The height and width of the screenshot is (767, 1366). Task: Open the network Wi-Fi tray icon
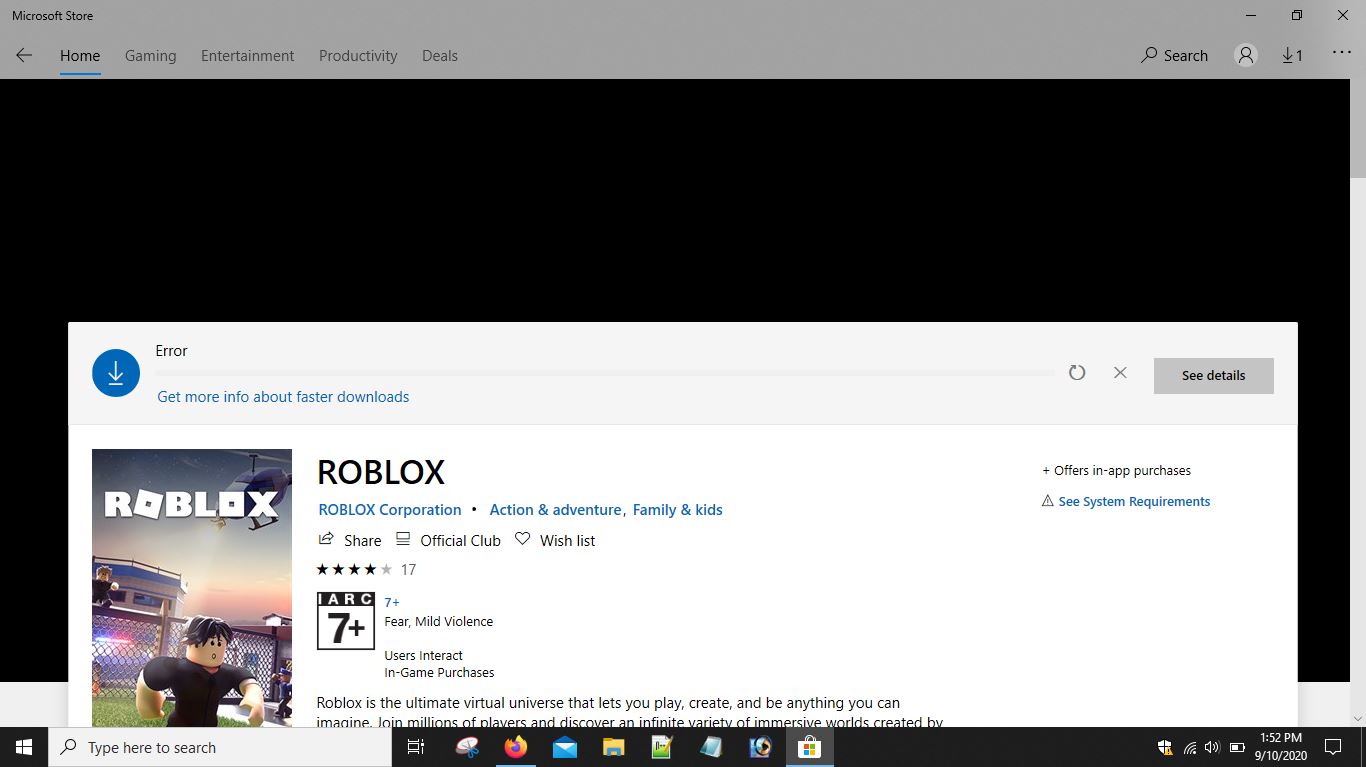coord(1189,747)
